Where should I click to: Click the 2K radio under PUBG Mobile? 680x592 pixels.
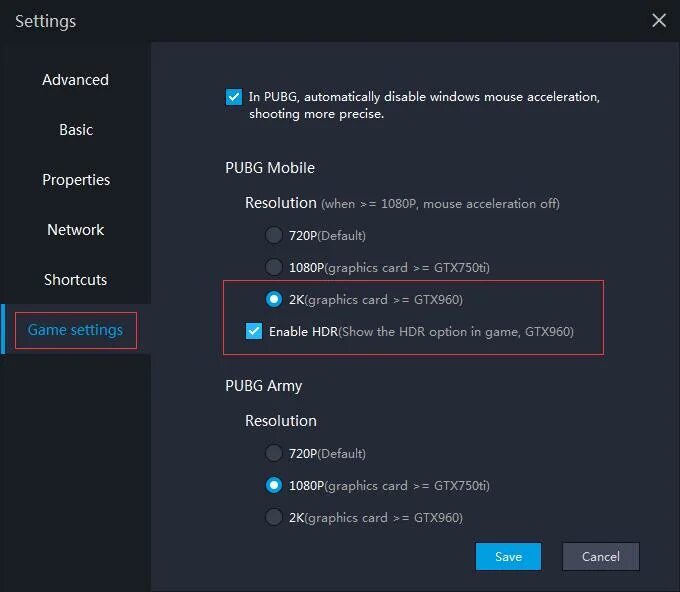pos(273,299)
